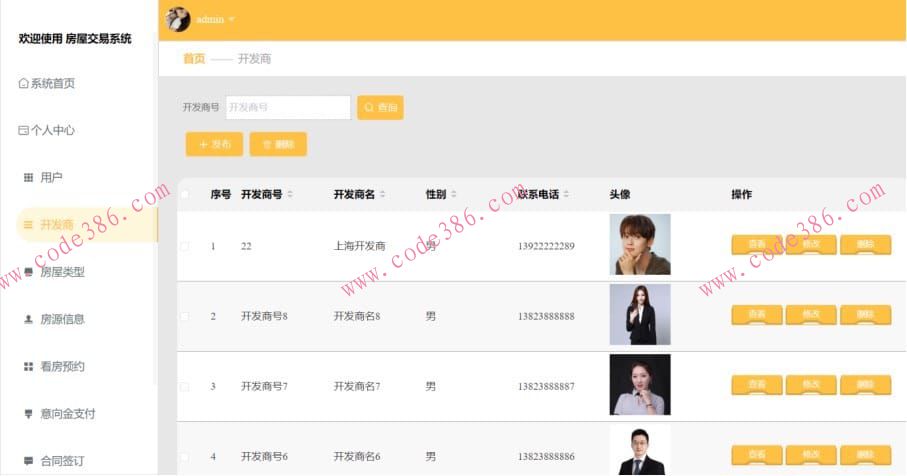Screen dimensions: 907x476
Task: Open the avatar photo of 开发商名8
Action: click(640, 315)
